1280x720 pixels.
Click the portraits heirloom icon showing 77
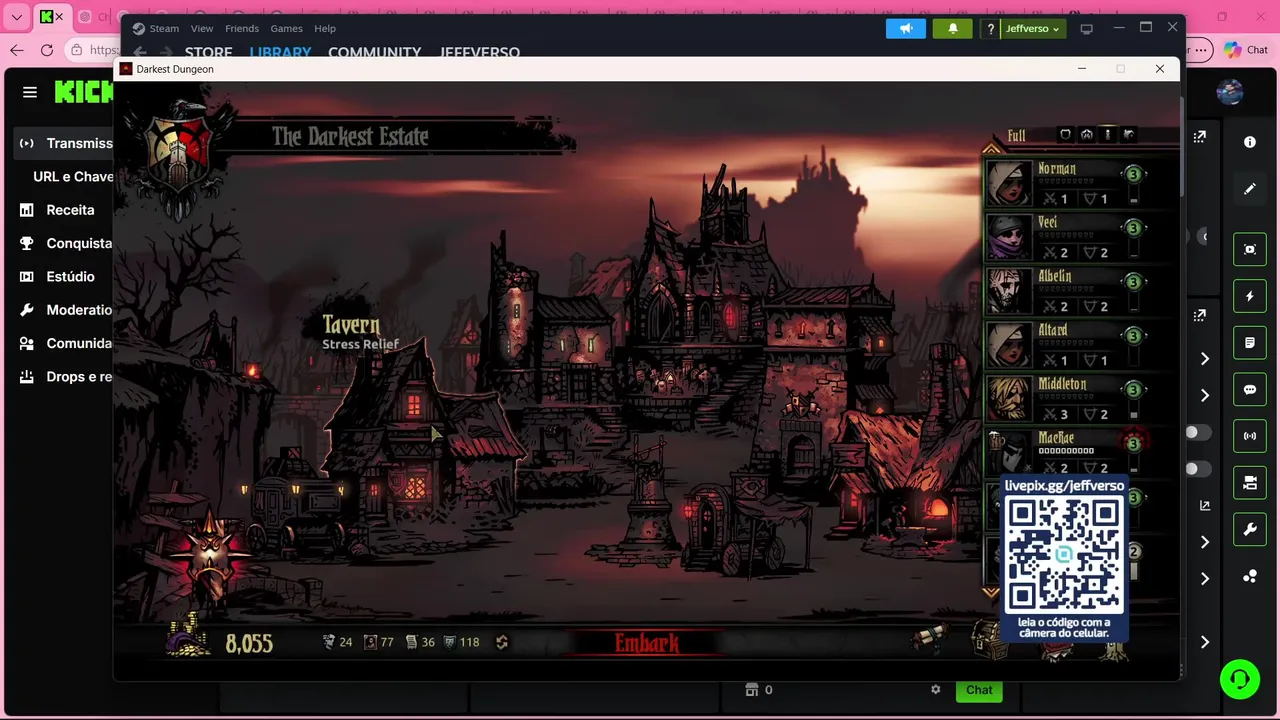pyautogui.click(x=370, y=642)
